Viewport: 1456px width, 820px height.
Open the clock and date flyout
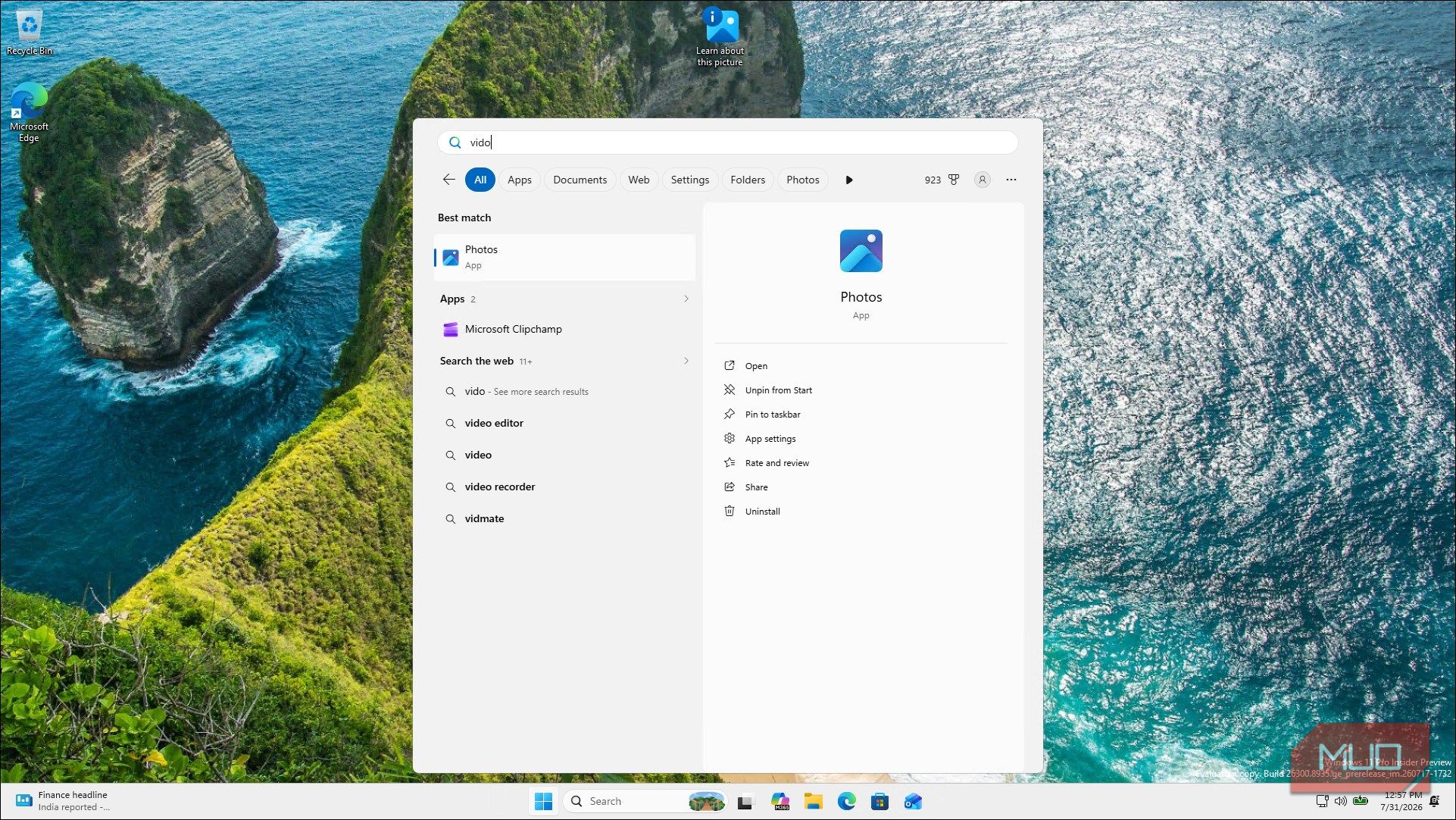coord(1400,801)
